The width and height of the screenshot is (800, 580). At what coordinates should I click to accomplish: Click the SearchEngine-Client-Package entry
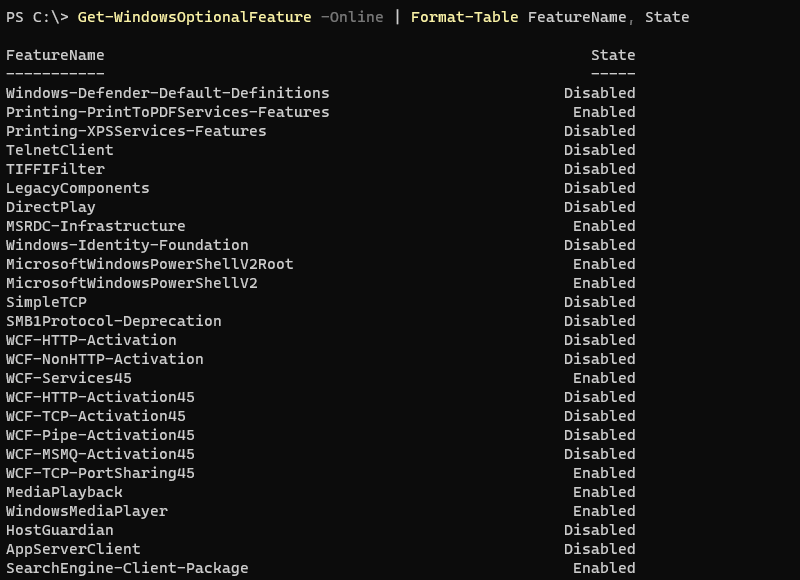(127, 568)
